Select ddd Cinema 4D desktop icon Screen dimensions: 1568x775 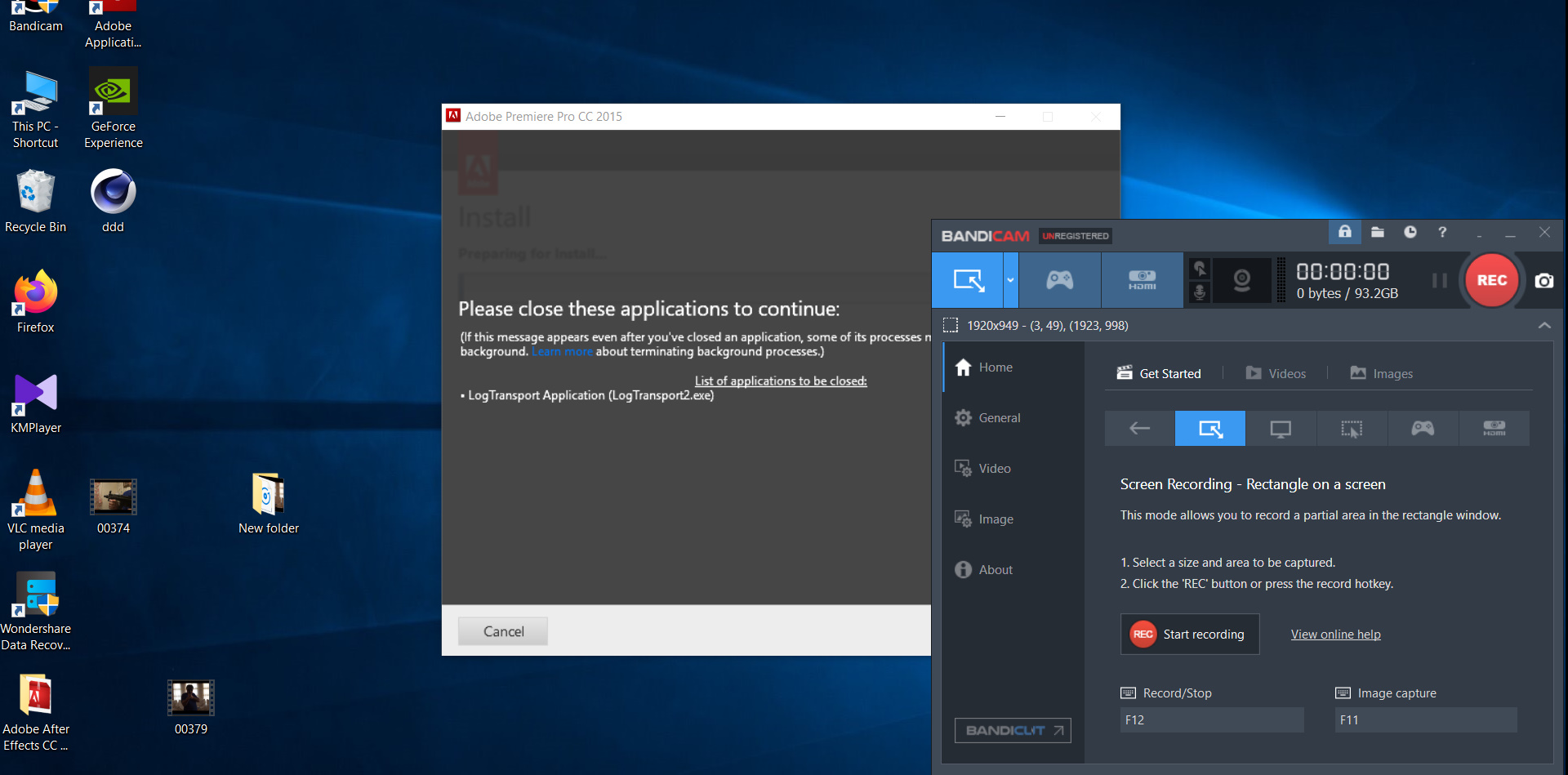[x=113, y=202]
